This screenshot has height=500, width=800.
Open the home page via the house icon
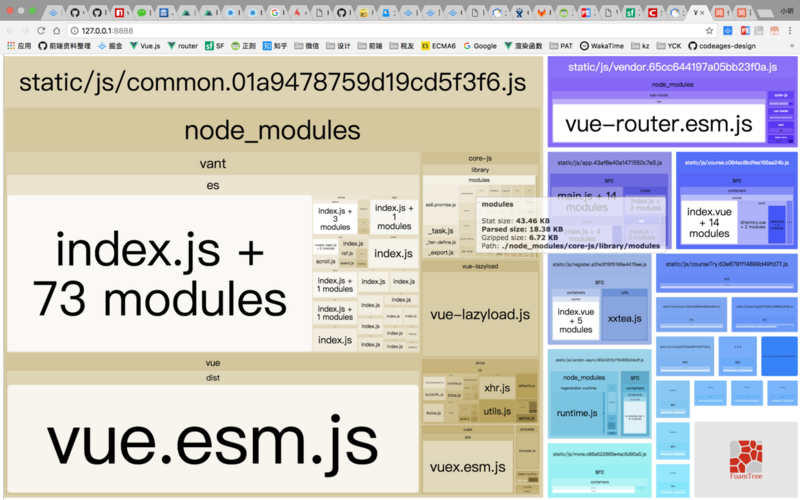click(x=57, y=31)
